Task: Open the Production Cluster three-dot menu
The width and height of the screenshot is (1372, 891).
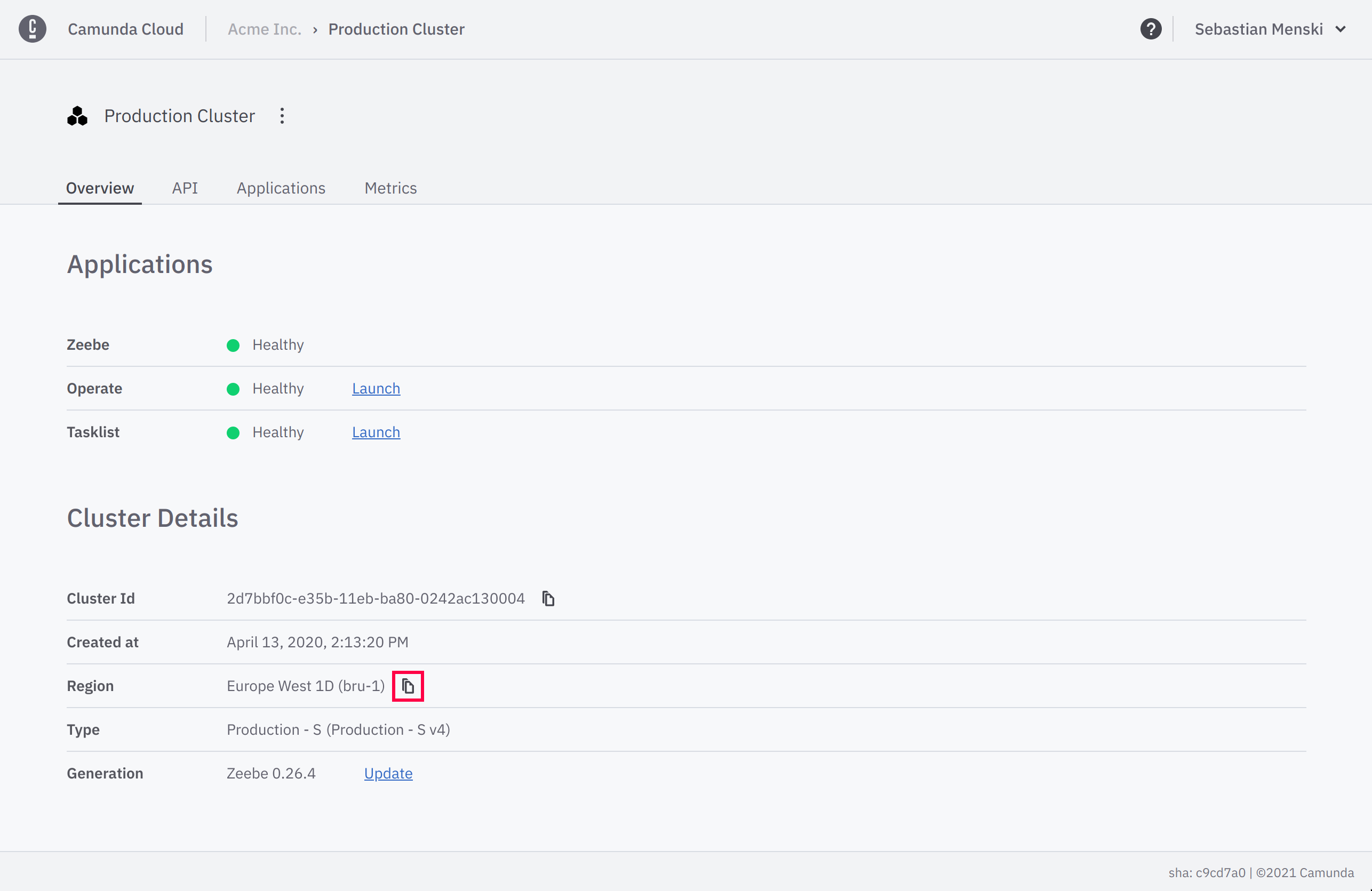Action: 282,116
